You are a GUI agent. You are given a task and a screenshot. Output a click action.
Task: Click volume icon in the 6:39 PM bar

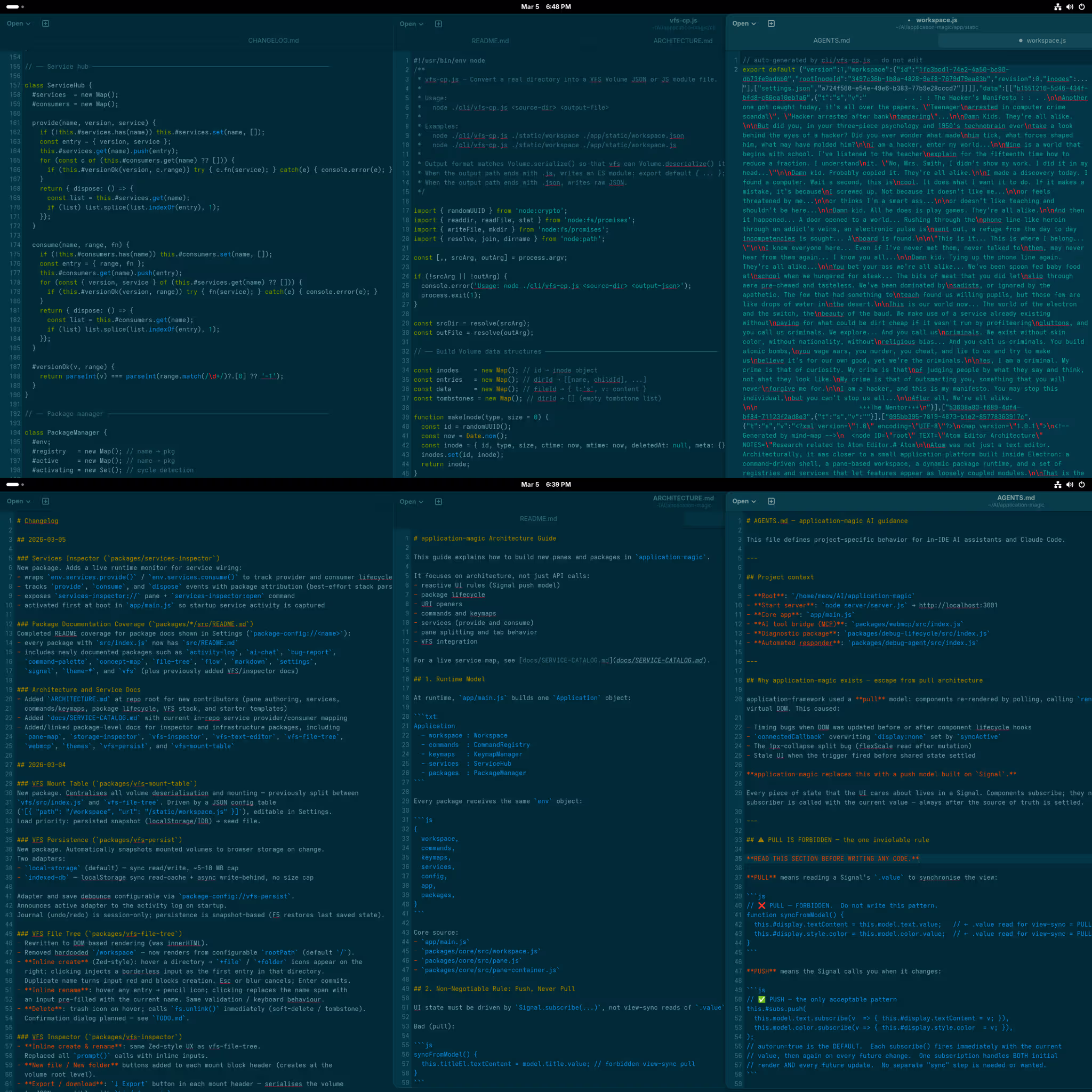[1070, 484]
